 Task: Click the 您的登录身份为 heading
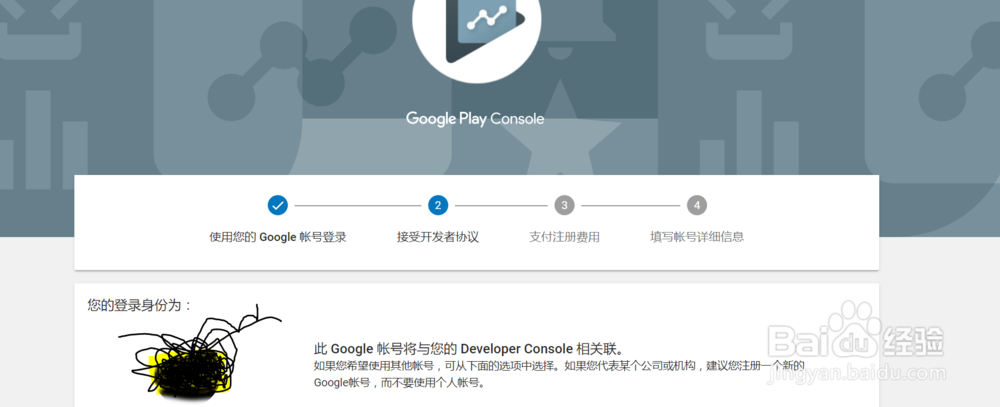(x=140, y=305)
